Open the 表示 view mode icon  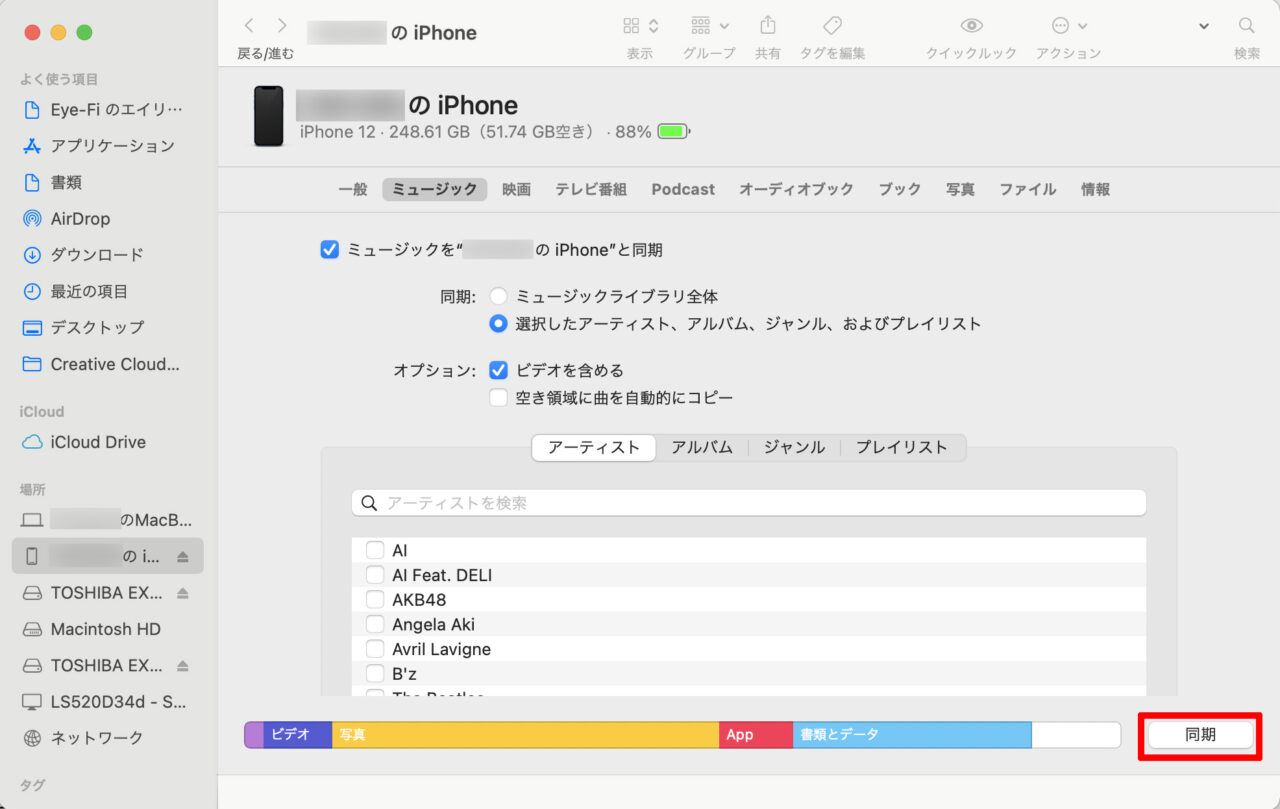point(640,26)
